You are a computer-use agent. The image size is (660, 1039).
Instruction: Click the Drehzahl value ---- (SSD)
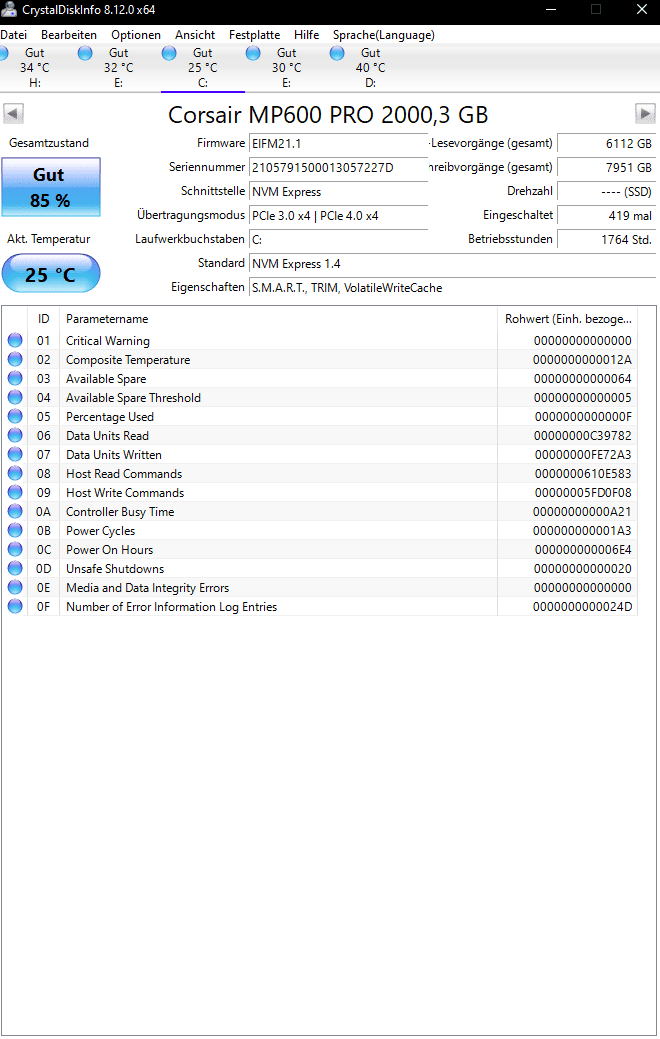click(x=606, y=191)
